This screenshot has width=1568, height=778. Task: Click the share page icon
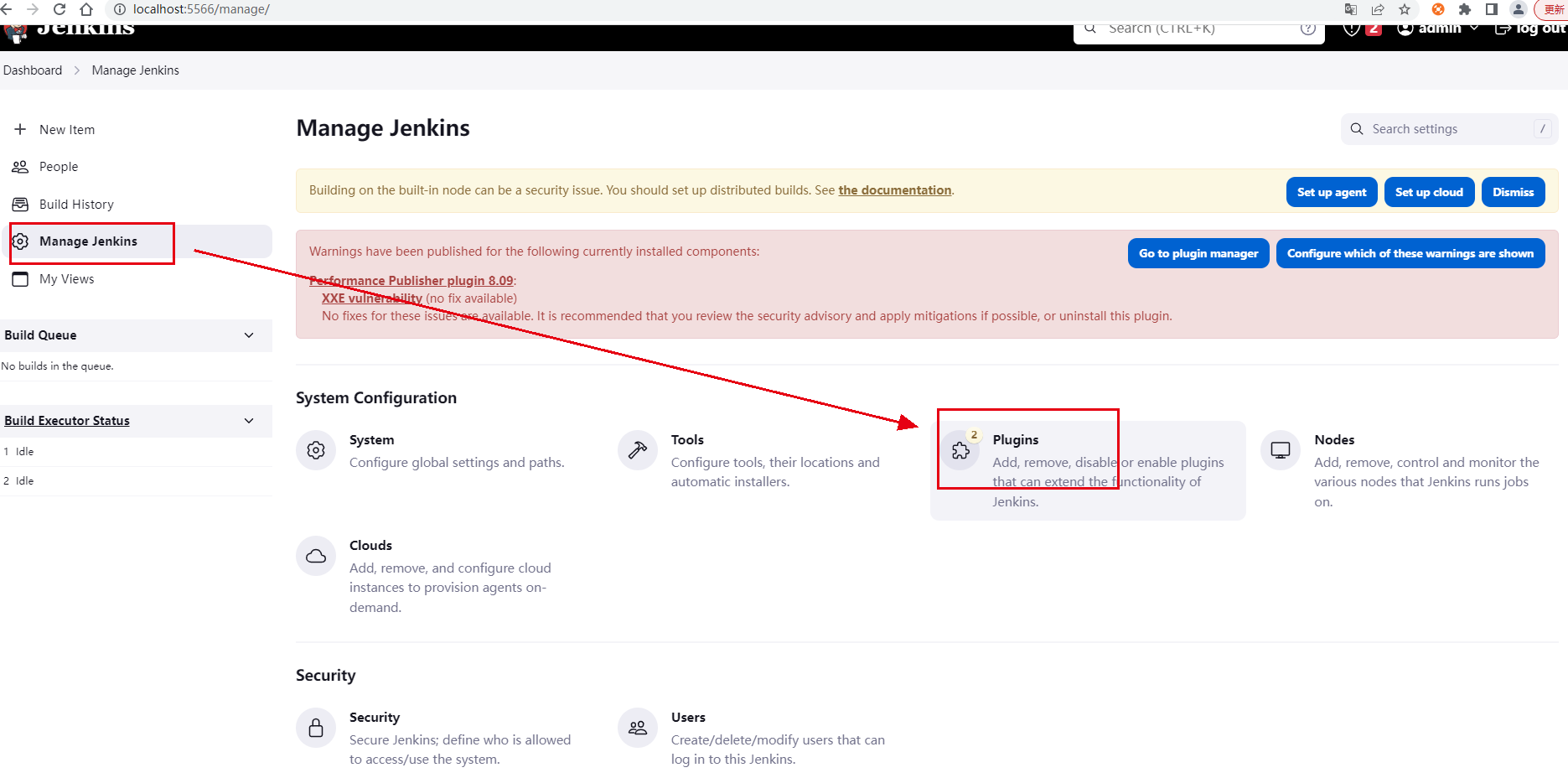[x=1378, y=9]
